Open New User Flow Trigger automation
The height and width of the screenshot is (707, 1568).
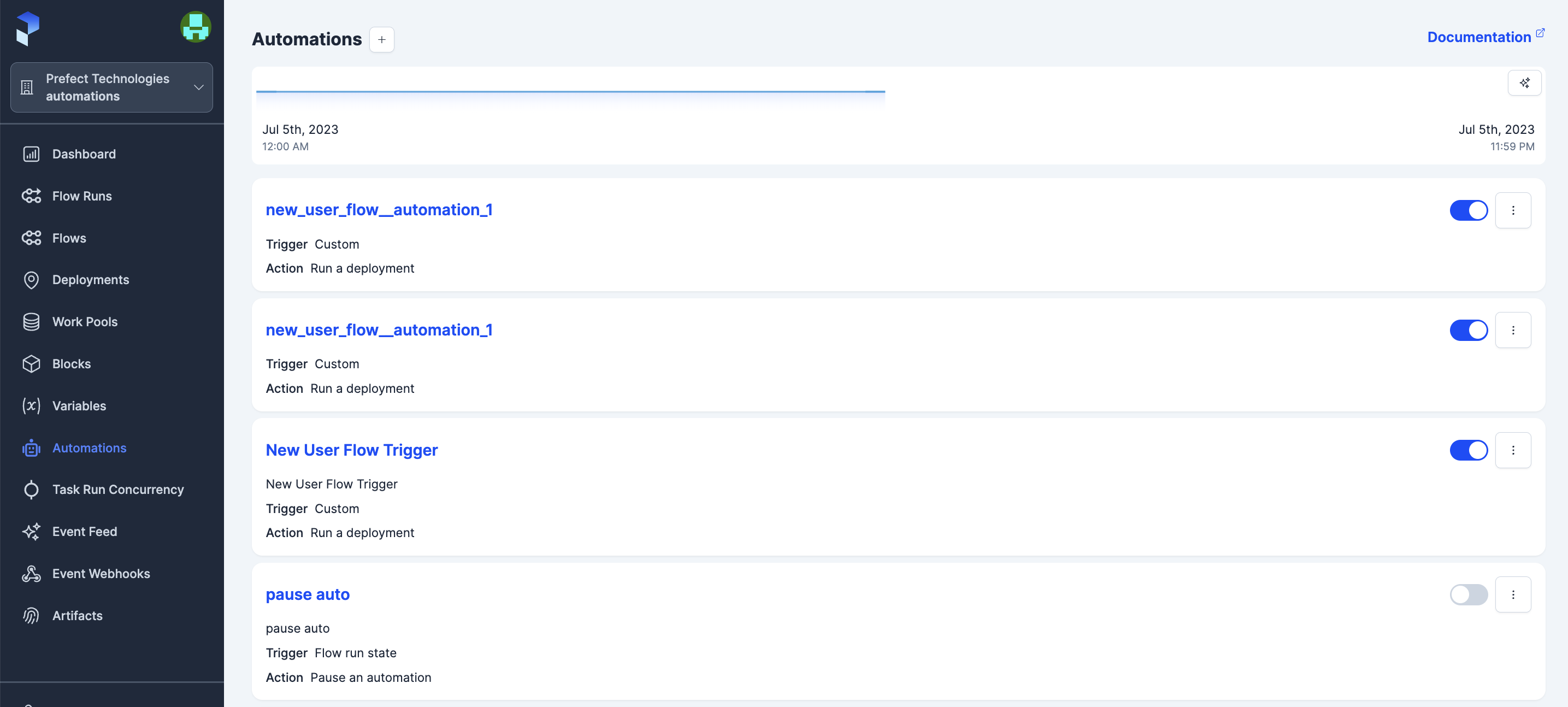coord(351,450)
